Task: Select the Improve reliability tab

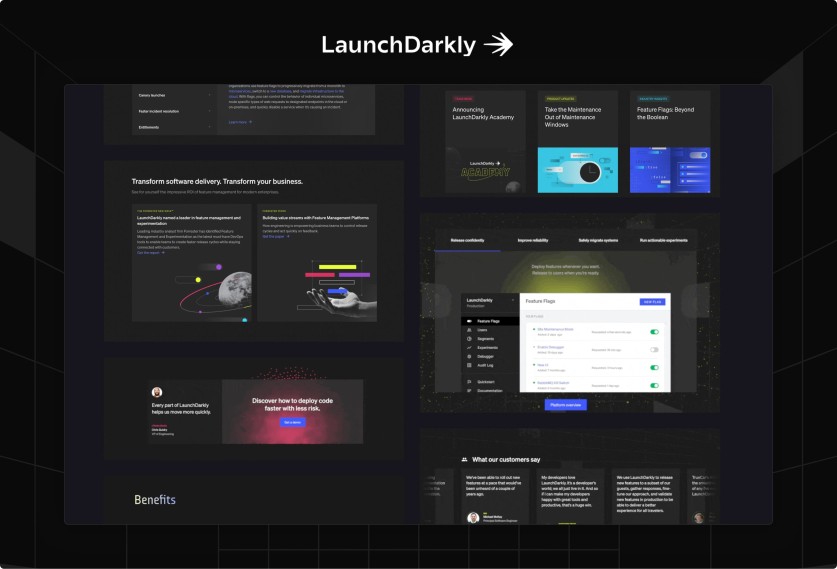Action: pyautogui.click(x=533, y=240)
